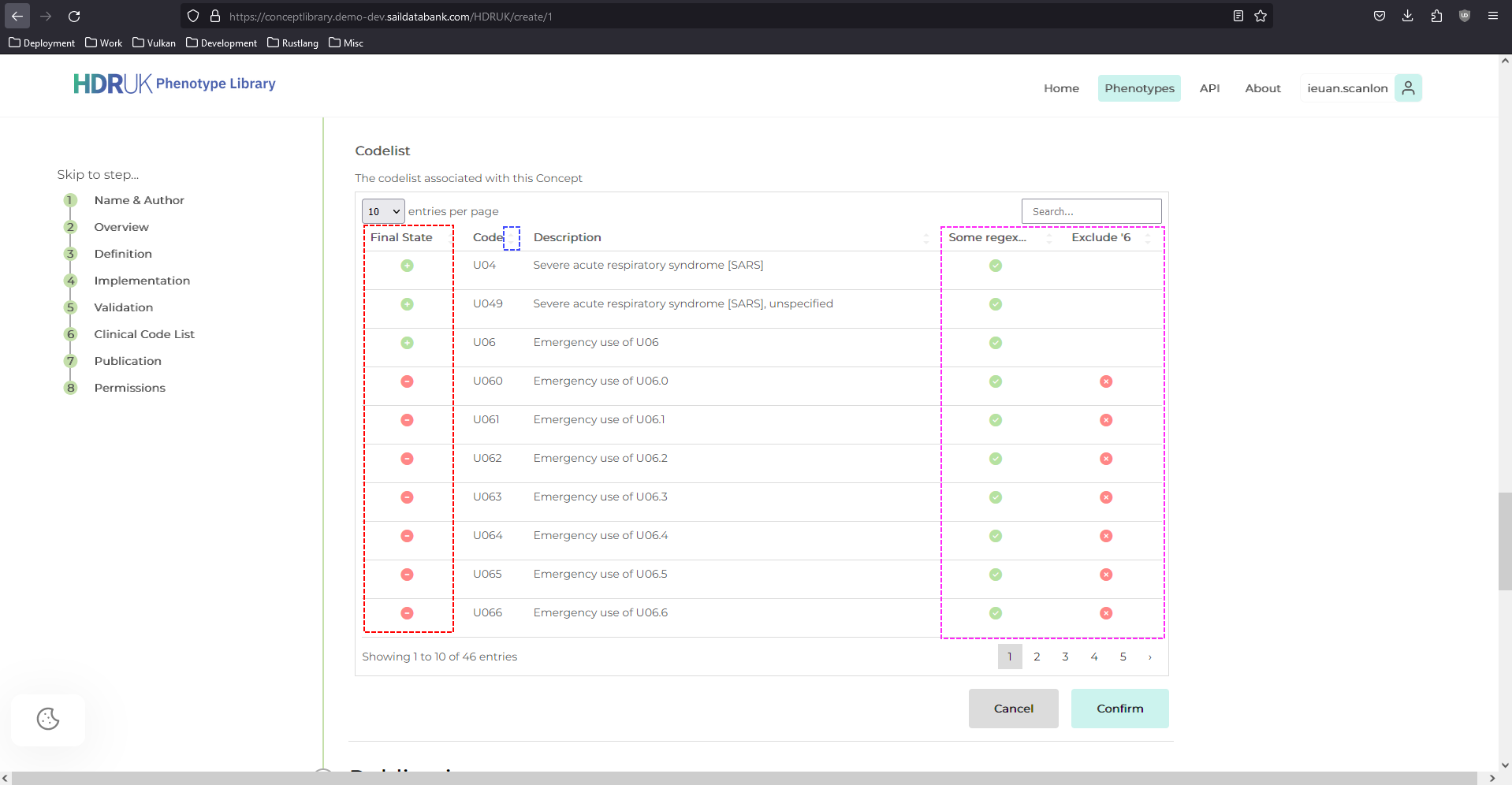Image resolution: width=1512 pixels, height=785 pixels.
Task: Click the green final state icon for U06
Action: point(407,343)
